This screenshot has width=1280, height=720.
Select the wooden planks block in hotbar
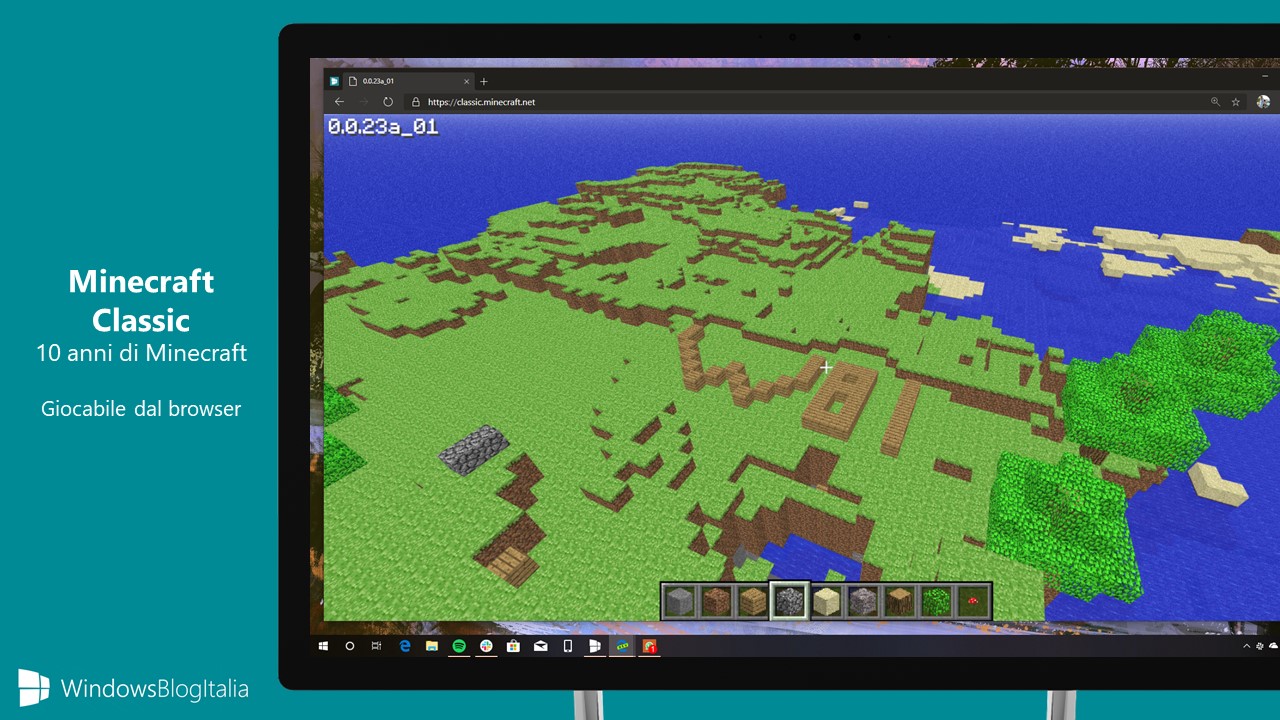click(x=752, y=601)
